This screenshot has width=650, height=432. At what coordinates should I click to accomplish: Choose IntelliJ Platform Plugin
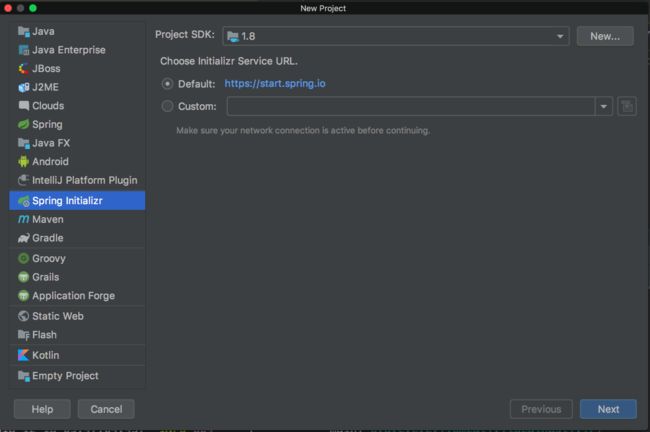pyautogui.click(x=77, y=180)
